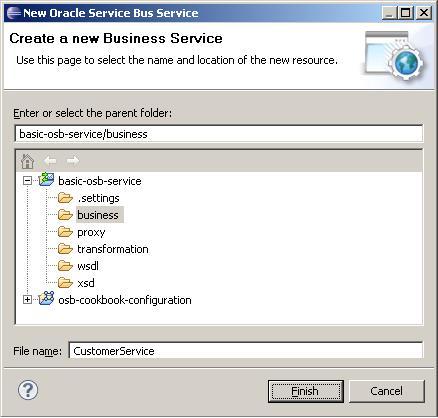Click the File name input field
This screenshot has width=438, height=418.
[x=246, y=350]
